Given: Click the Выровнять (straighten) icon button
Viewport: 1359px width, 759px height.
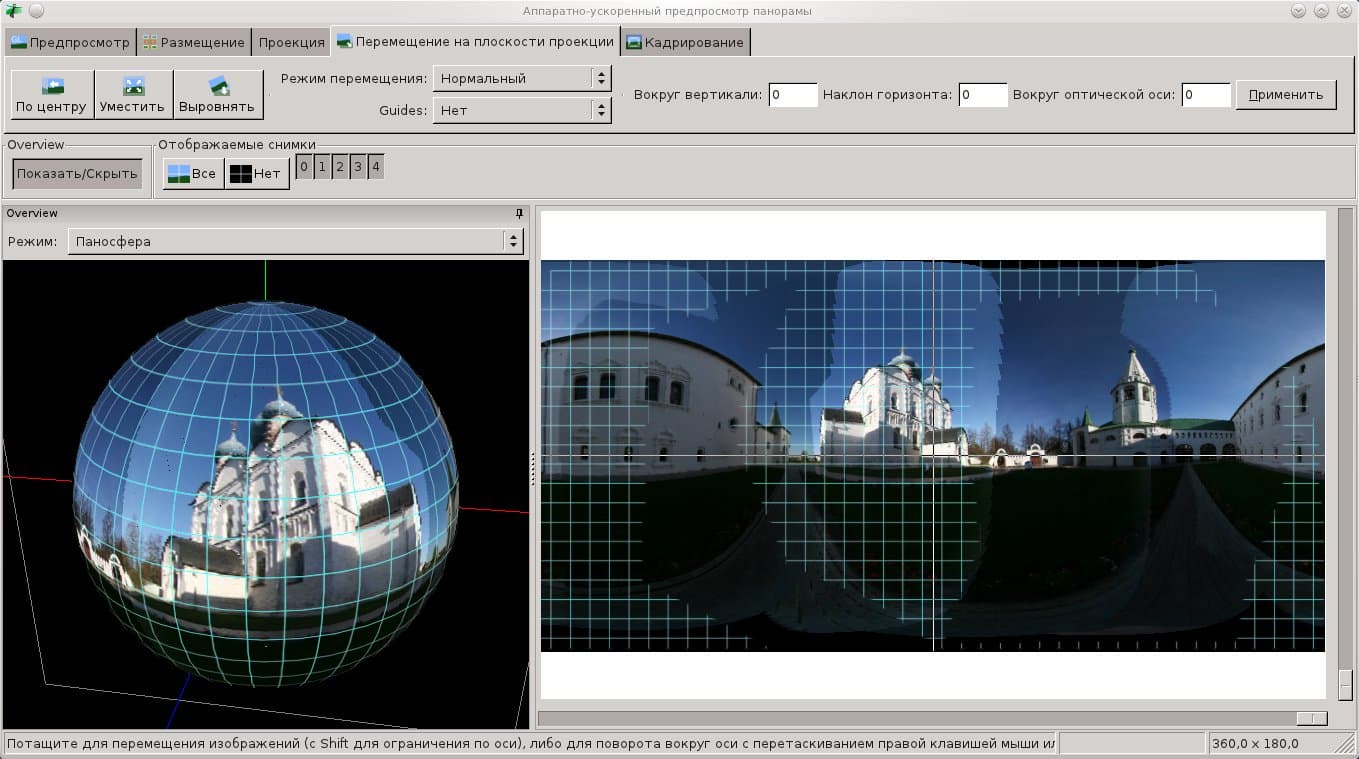Looking at the screenshot, I should tap(217, 95).
